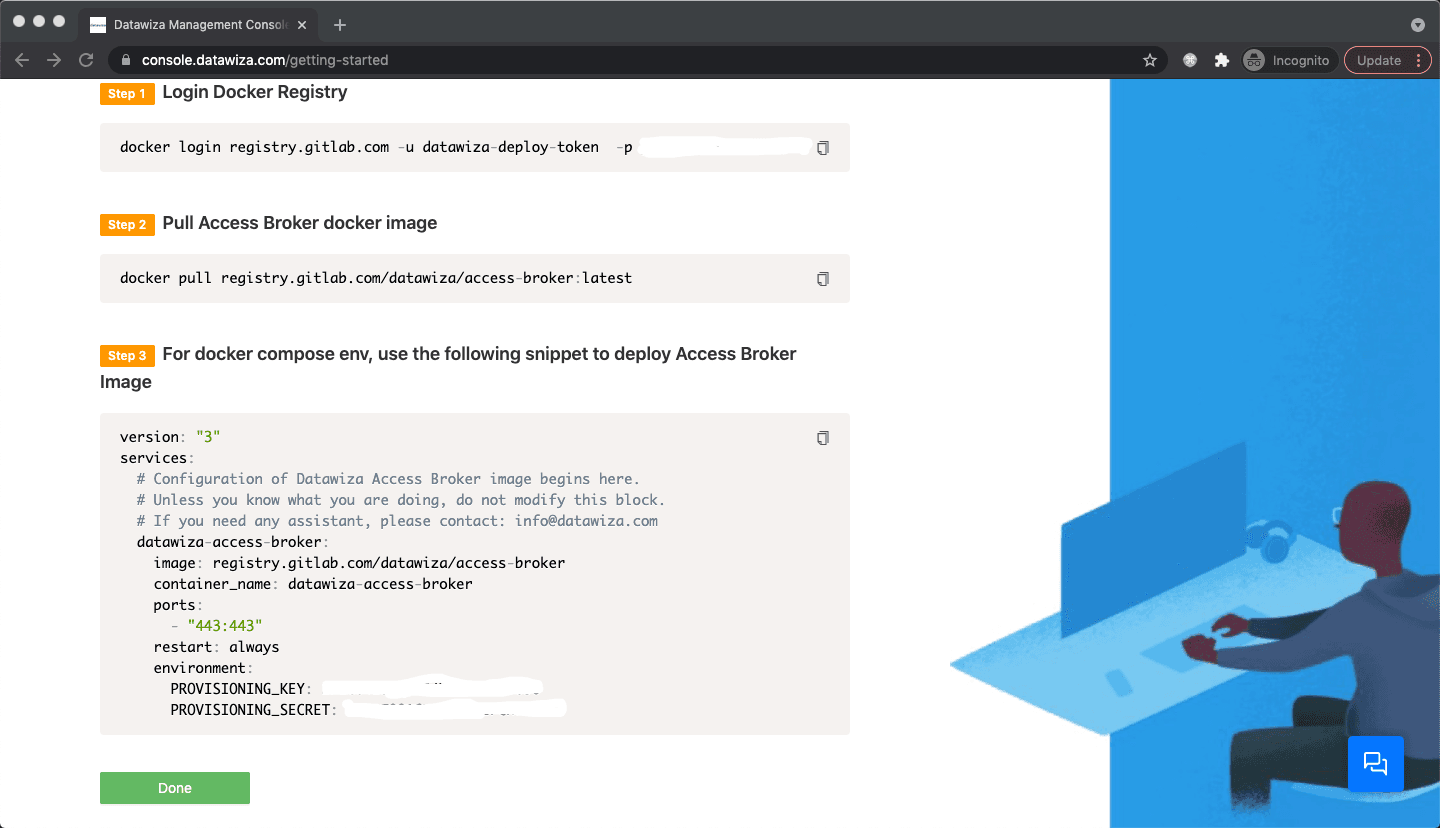
Task: Copy the docker login command
Action: (823, 148)
